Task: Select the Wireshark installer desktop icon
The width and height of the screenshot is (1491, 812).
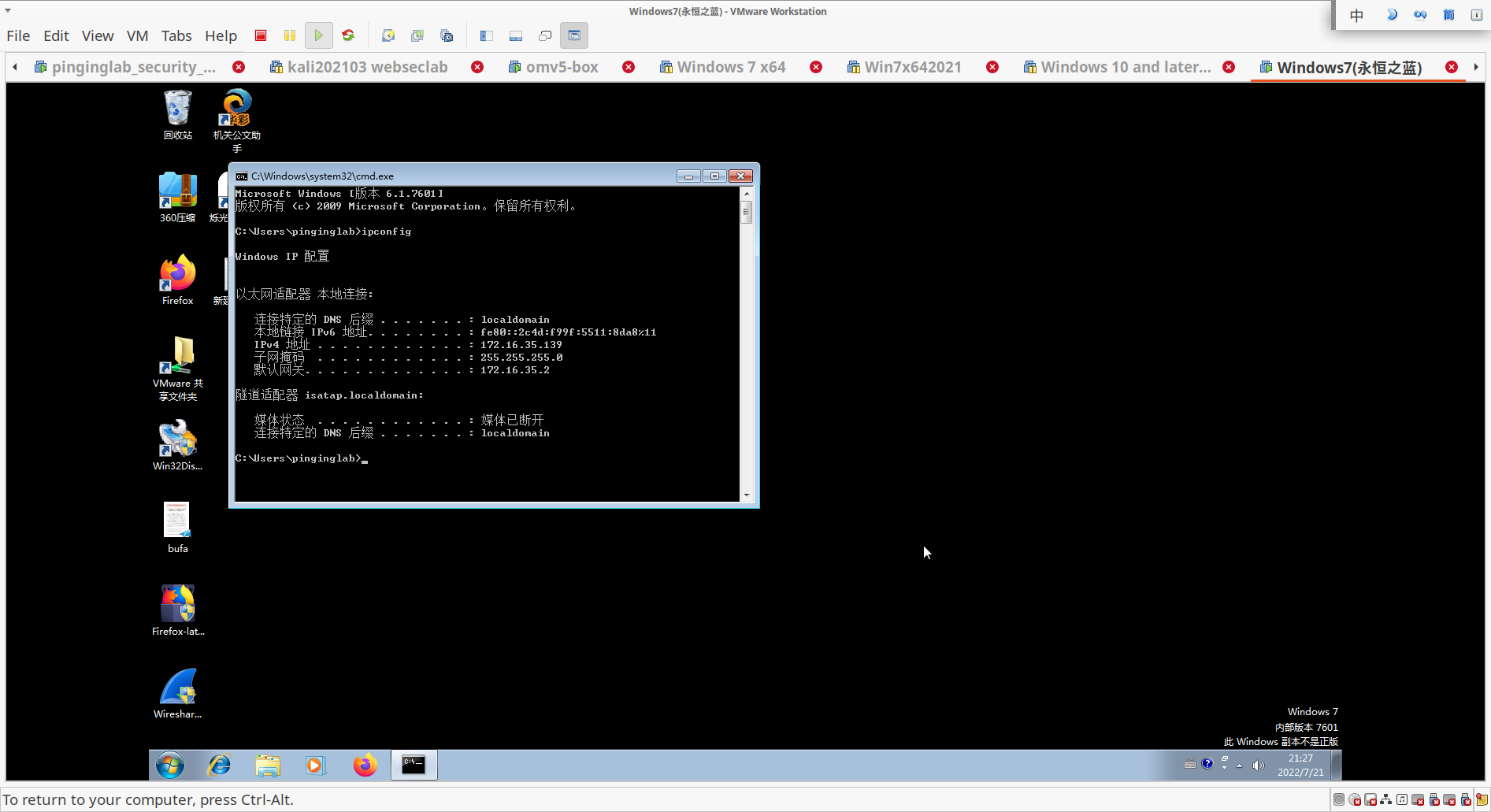Action: tap(178, 693)
